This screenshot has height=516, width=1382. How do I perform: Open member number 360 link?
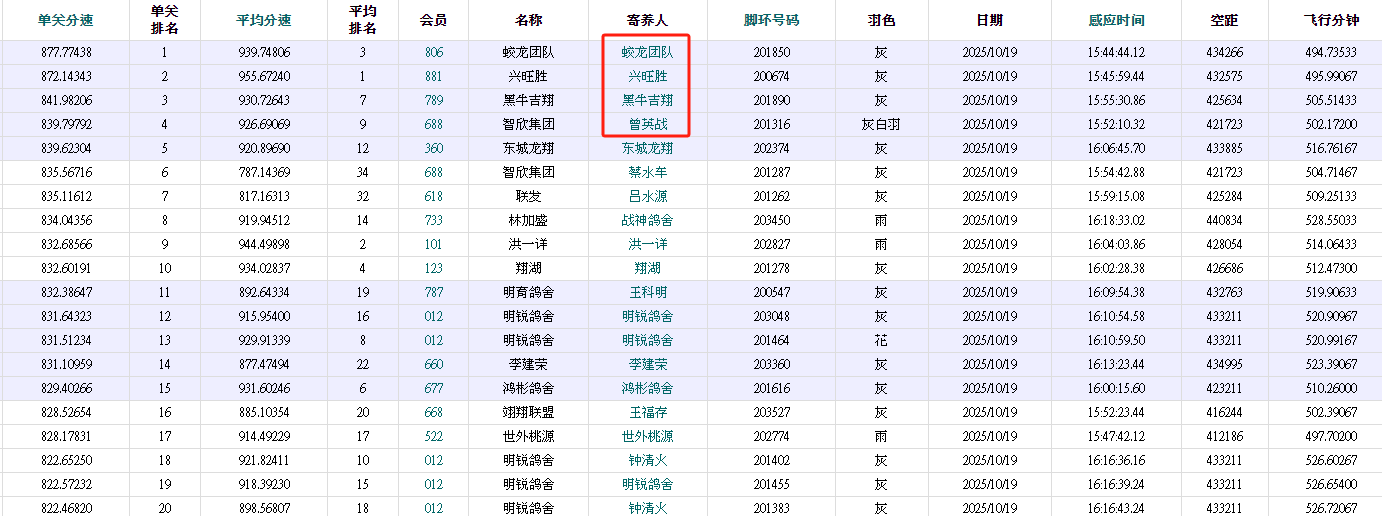pos(433,148)
